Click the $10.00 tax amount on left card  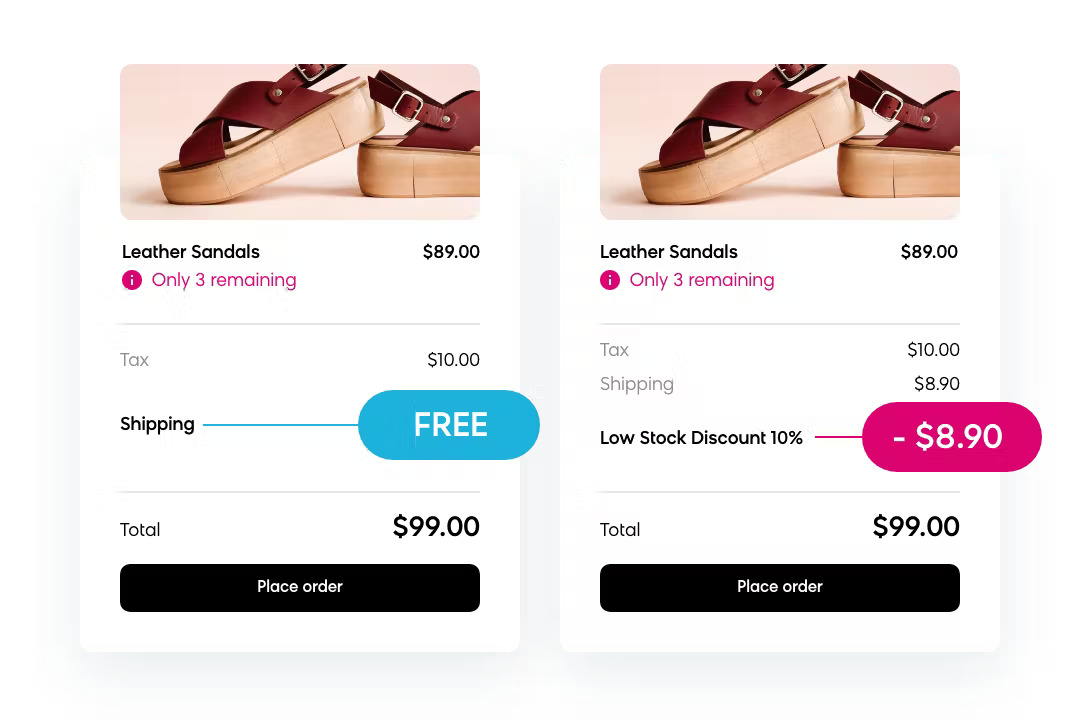453,360
